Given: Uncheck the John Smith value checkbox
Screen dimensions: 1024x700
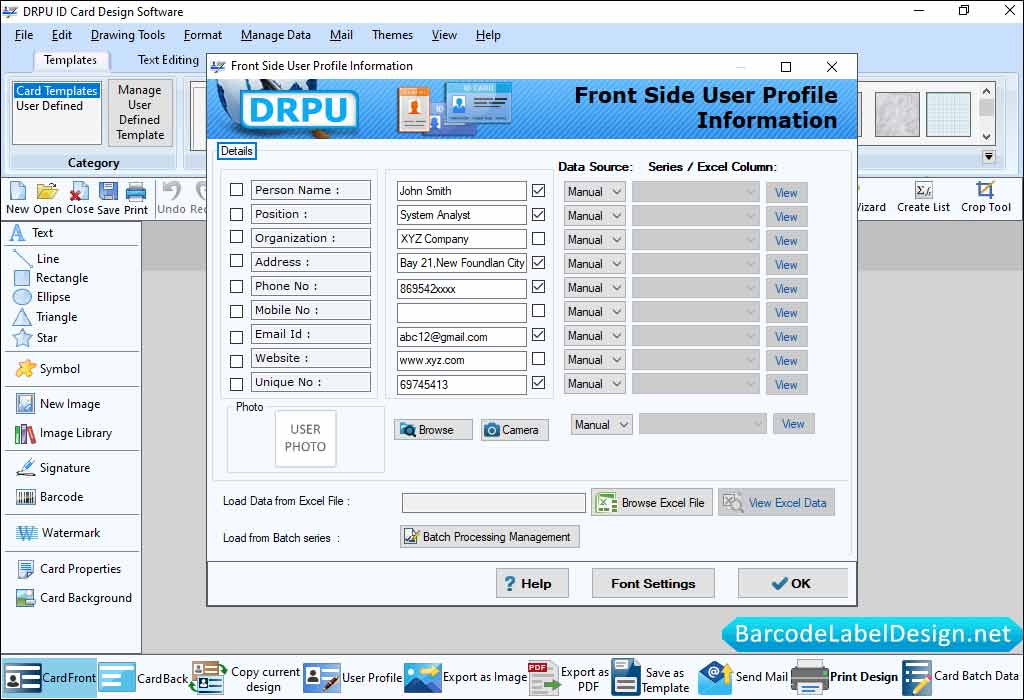Looking at the screenshot, I should click(538, 191).
